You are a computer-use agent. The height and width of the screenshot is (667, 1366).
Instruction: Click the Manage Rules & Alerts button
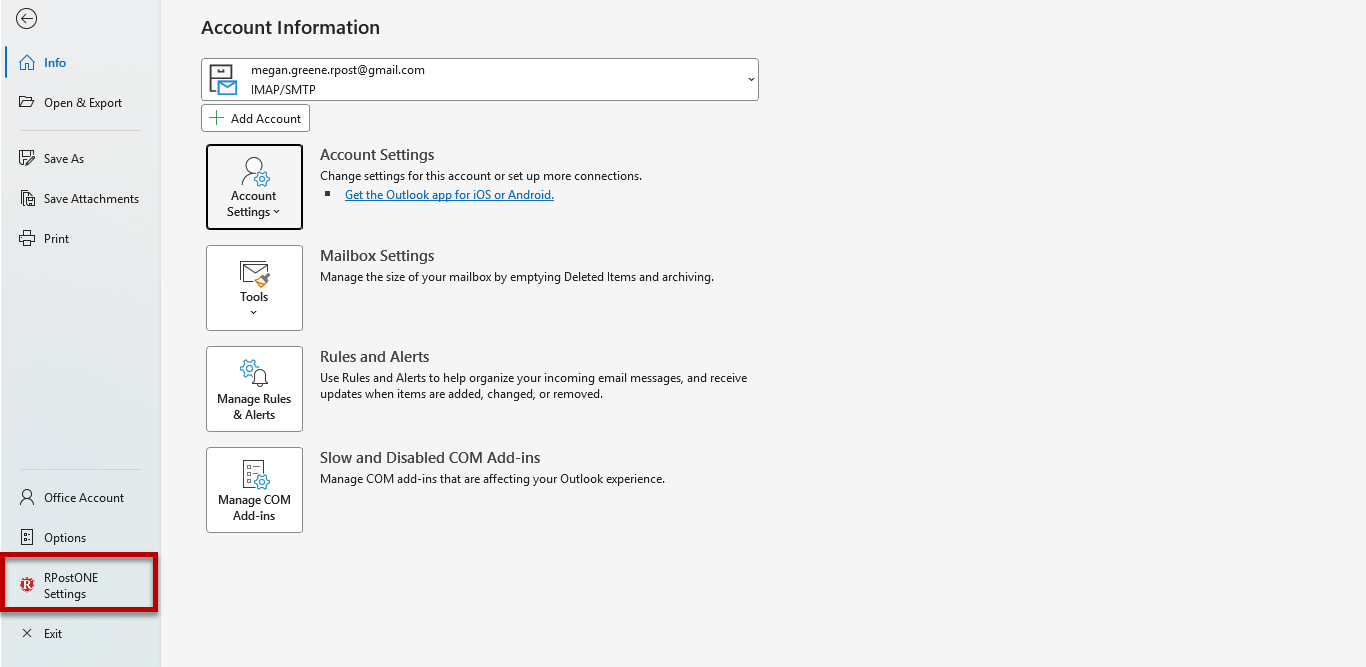pyautogui.click(x=254, y=389)
